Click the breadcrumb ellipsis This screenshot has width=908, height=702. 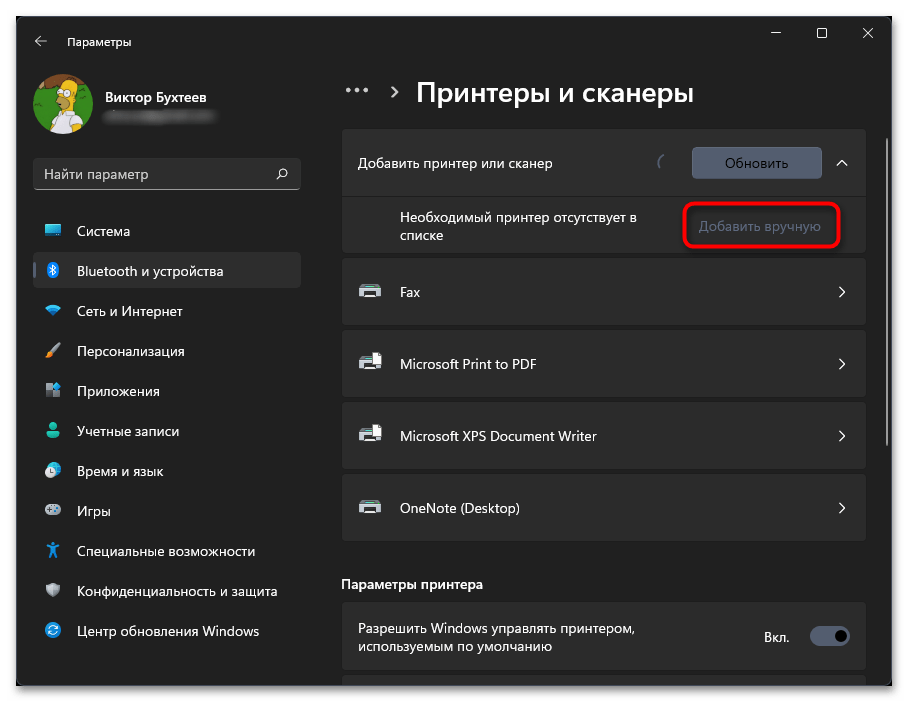click(x=357, y=90)
